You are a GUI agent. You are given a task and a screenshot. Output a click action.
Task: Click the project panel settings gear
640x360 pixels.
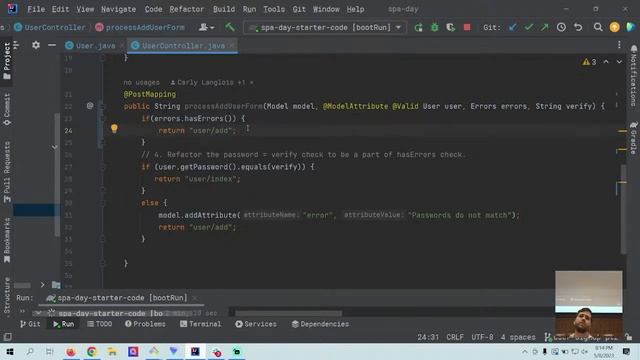[36, 45]
